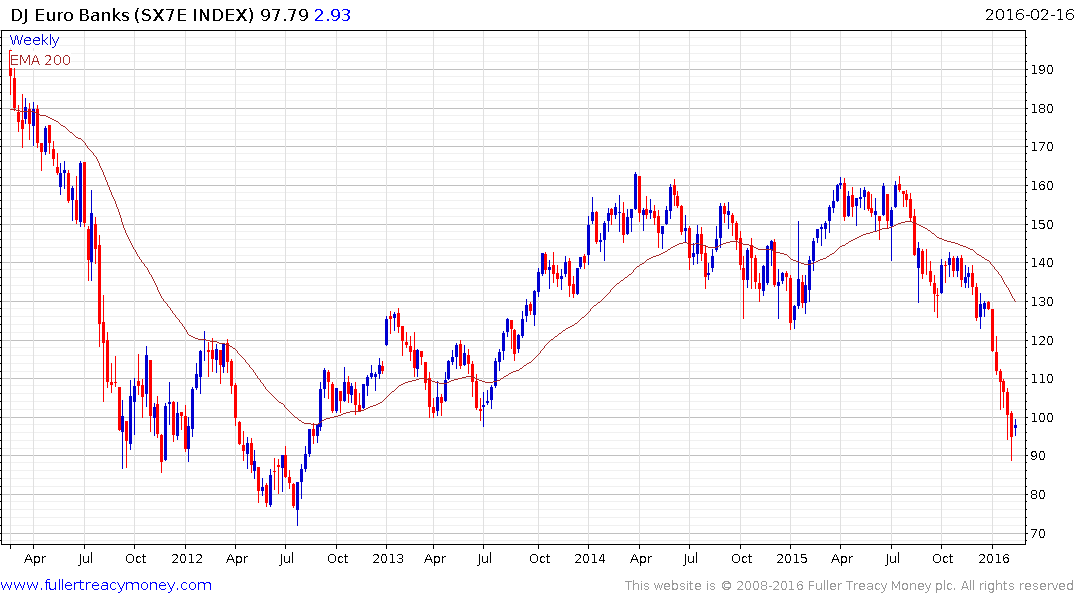This screenshot has width=1075, height=600.
Task: Click the 140 price axis label
Action: click(x=1042, y=263)
